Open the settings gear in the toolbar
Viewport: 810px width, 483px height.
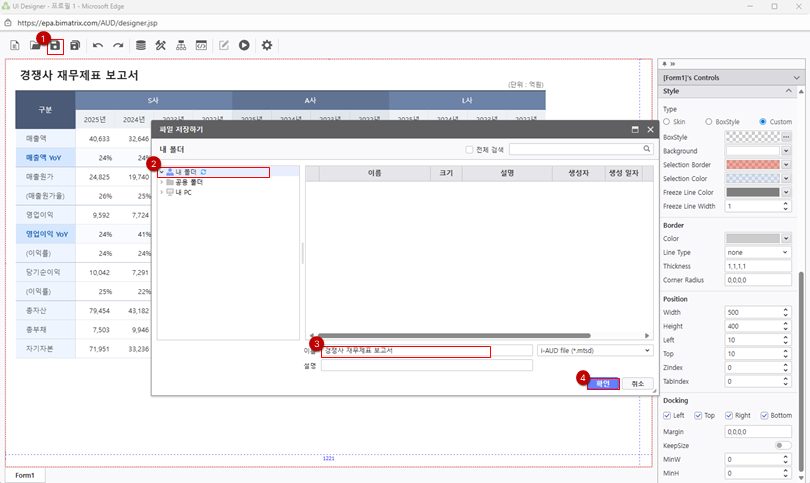(267, 45)
